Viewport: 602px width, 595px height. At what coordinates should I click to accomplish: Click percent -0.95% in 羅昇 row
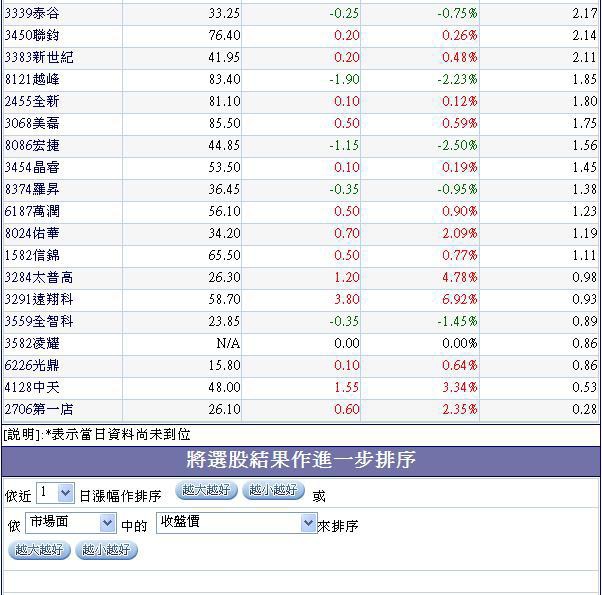[x=457, y=189]
